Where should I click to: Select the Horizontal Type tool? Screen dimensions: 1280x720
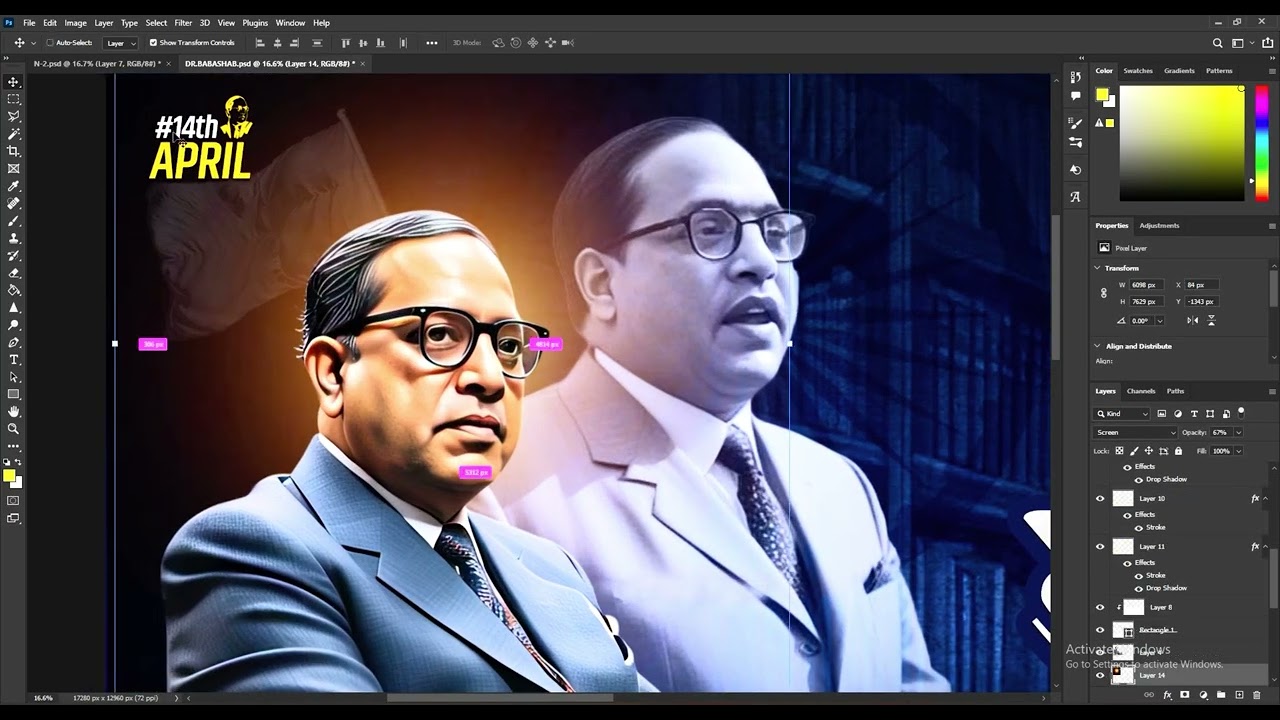pyautogui.click(x=14, y=360)
